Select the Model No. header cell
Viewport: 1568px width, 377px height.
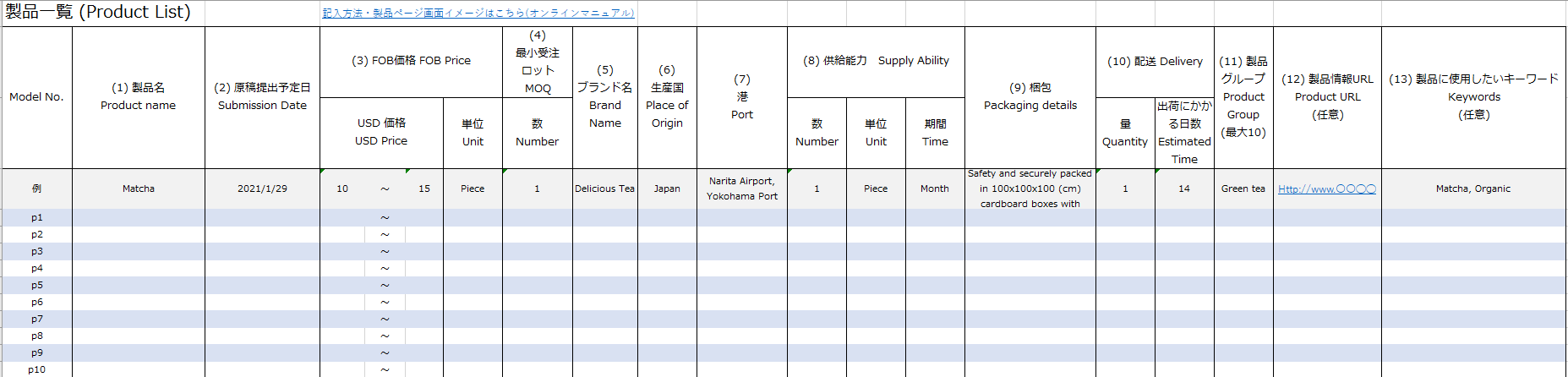[36, 97]
